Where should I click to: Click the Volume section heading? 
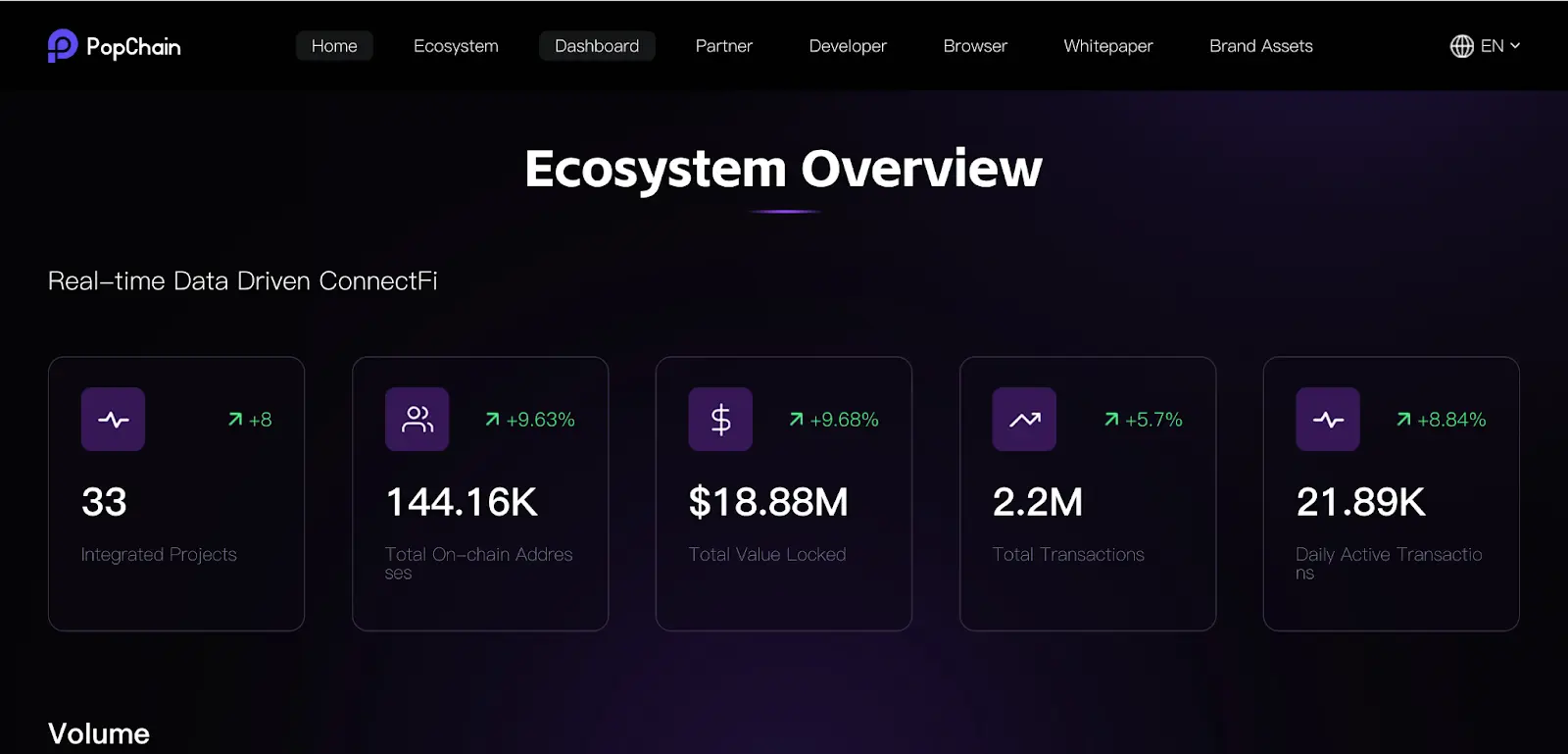click(x=99, y=733)
